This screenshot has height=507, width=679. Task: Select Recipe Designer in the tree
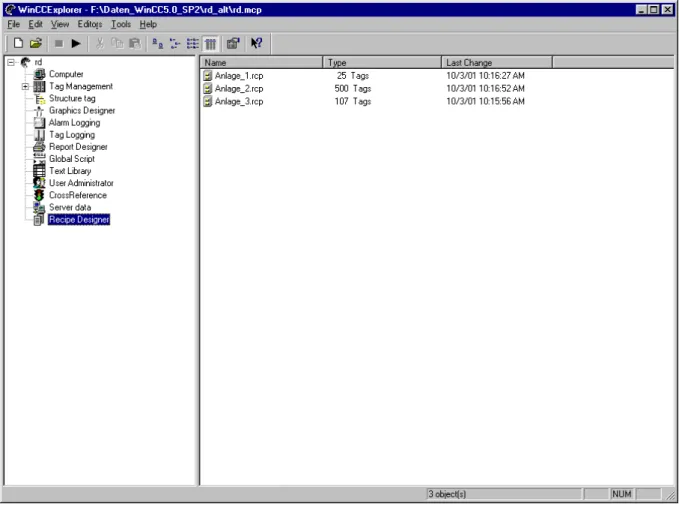pos(79,220)
